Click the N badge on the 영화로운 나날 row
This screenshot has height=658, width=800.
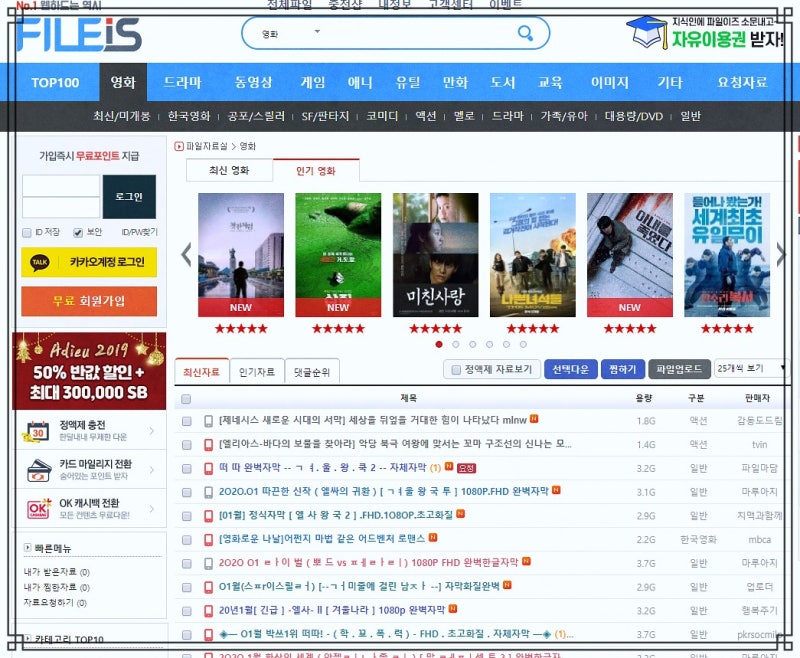pos(433,537)
